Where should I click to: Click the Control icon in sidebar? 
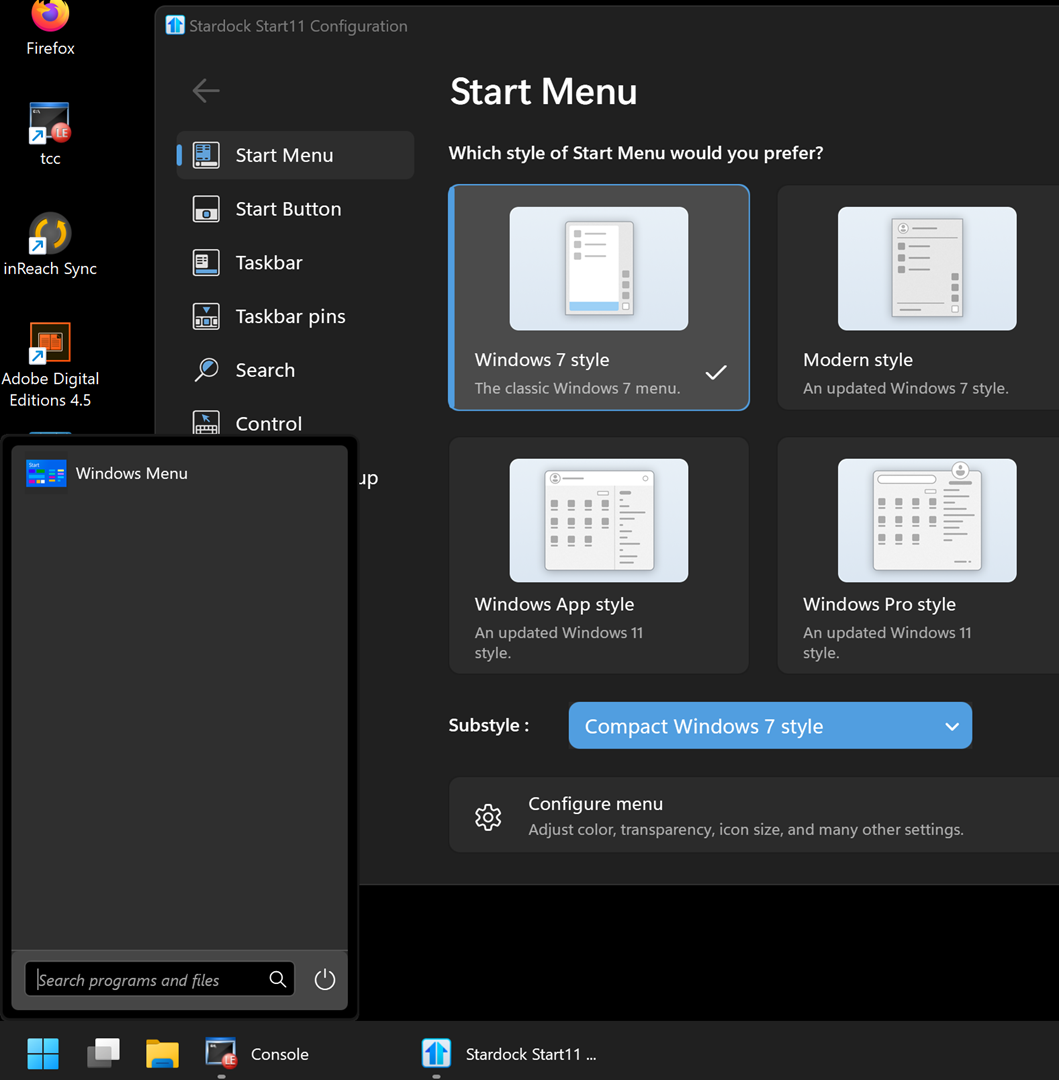(x=205, y=423)
